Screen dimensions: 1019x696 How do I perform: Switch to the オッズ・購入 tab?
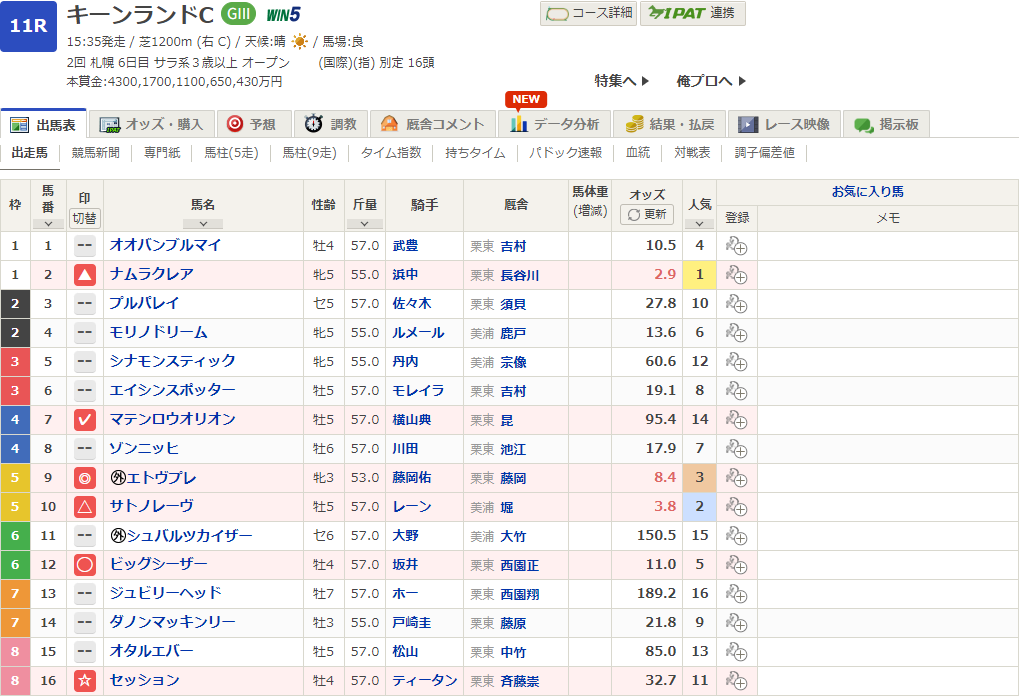pyautogui.click(x=153, y=124)
